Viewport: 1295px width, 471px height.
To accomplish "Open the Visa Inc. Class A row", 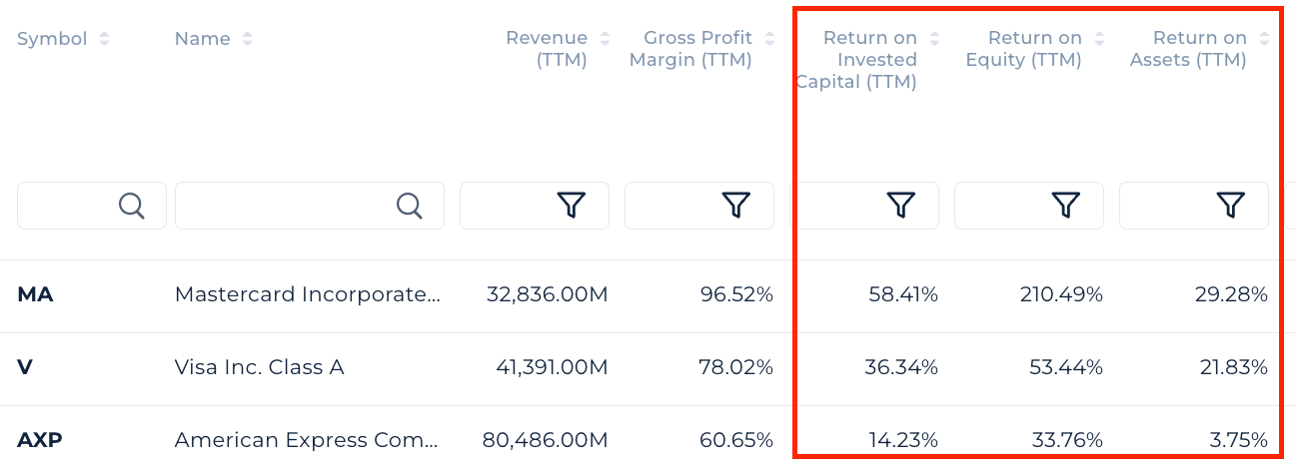I will coord(259,367).
